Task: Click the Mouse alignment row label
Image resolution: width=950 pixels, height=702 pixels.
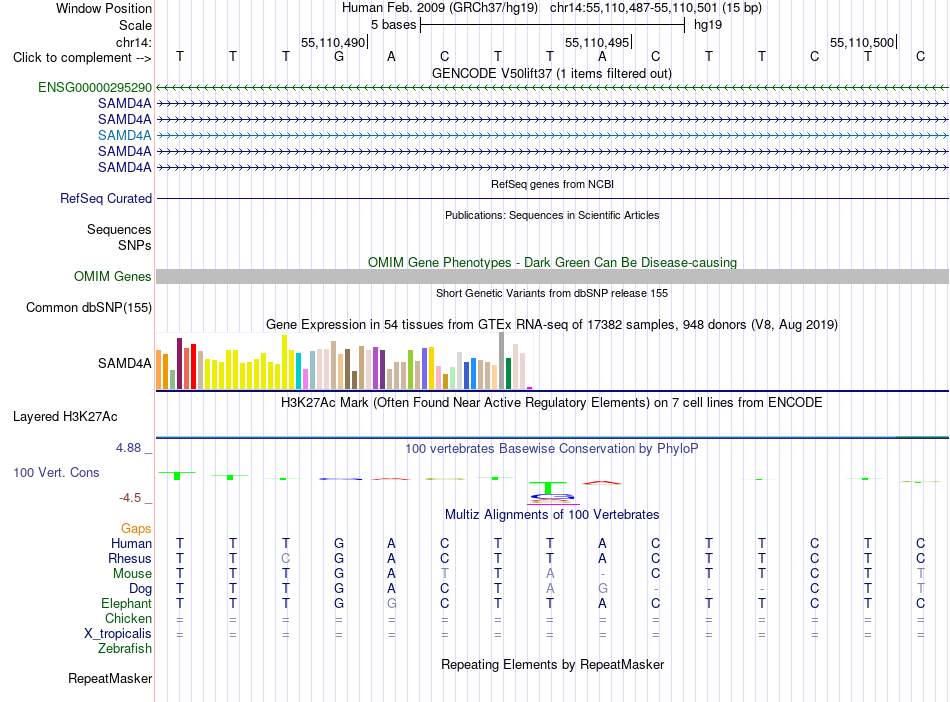Action: tap(133, 574)
